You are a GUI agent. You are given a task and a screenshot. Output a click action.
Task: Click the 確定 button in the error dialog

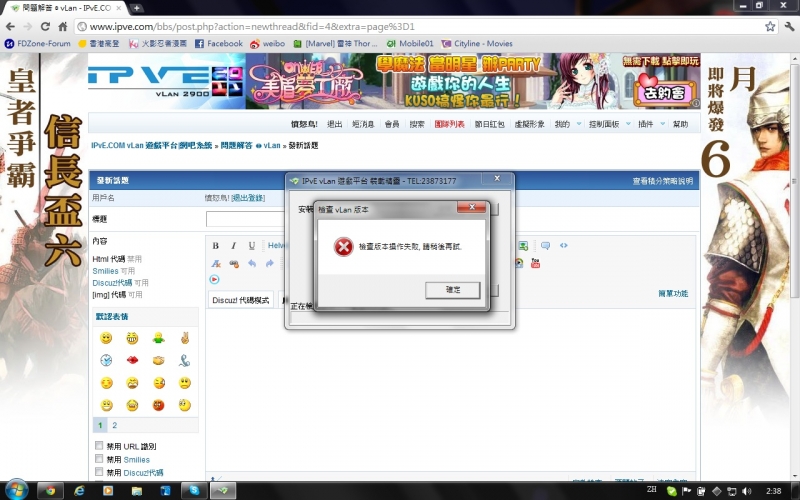pyautogui.click(x=452, y=289)
